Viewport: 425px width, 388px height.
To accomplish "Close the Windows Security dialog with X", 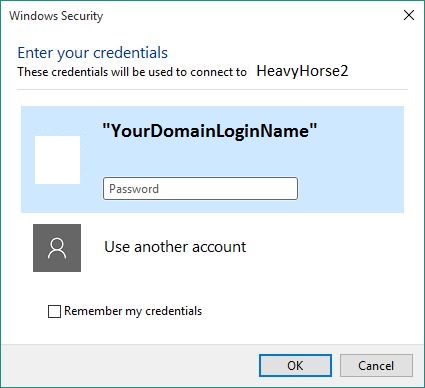I will (x=409, y=15).
